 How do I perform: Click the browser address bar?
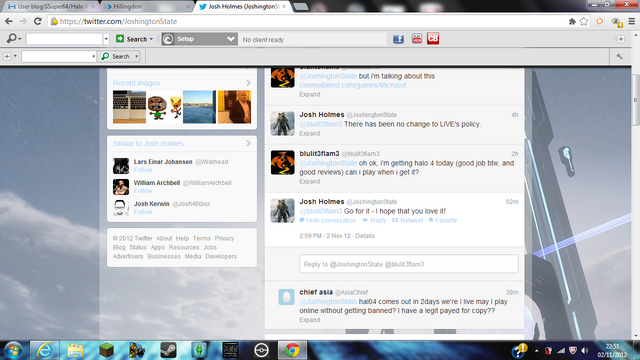306,21
